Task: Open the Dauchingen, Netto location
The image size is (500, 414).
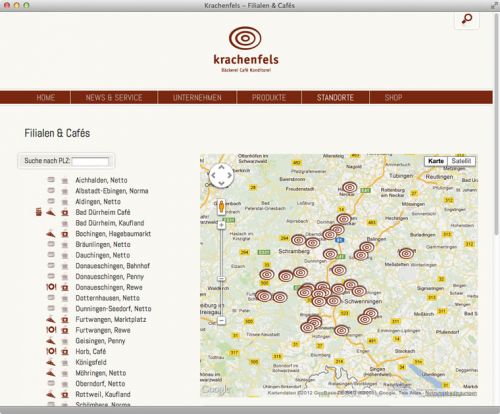Action: coord(103,255)
